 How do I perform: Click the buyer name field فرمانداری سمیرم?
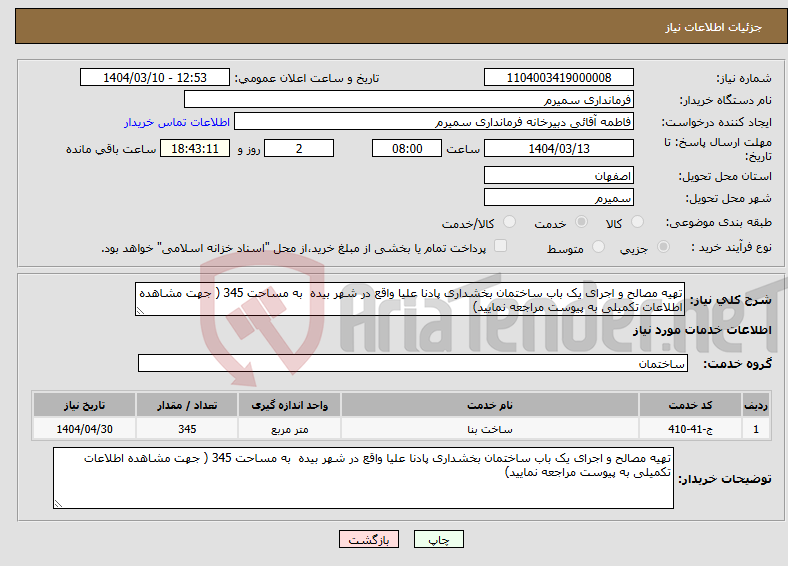tap(409, 100)
